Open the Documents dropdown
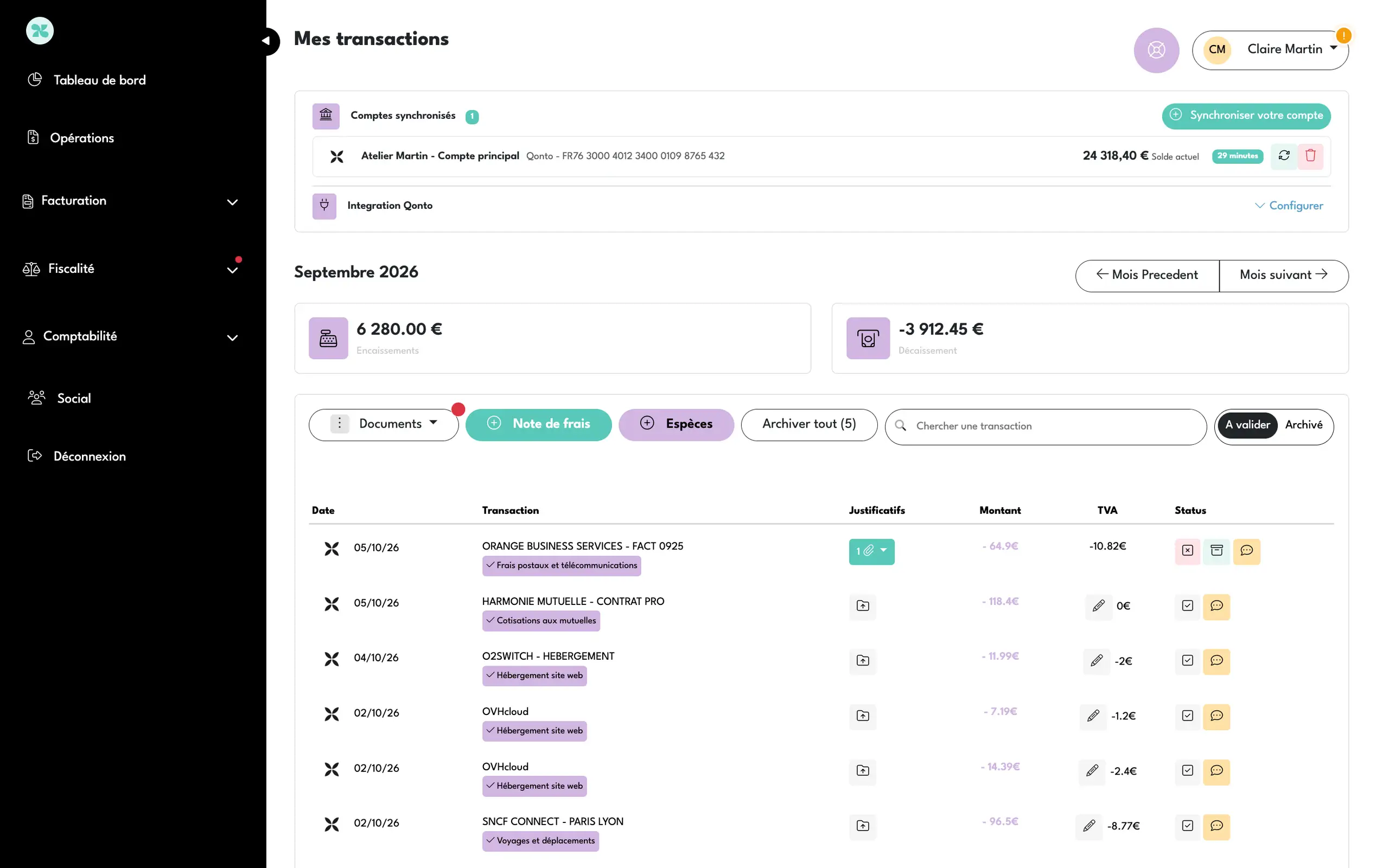 click(384, 424)
